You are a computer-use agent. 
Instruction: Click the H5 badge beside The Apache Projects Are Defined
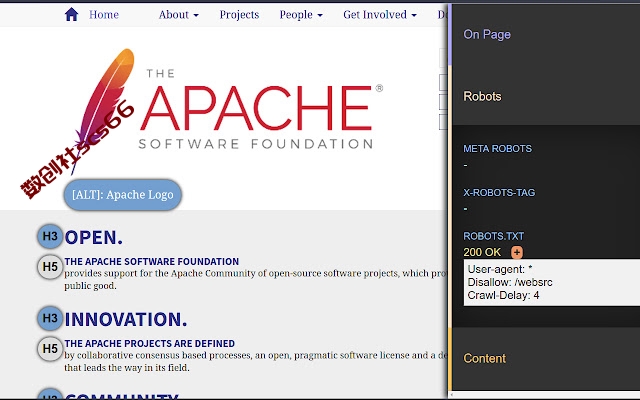pos(50,349)
